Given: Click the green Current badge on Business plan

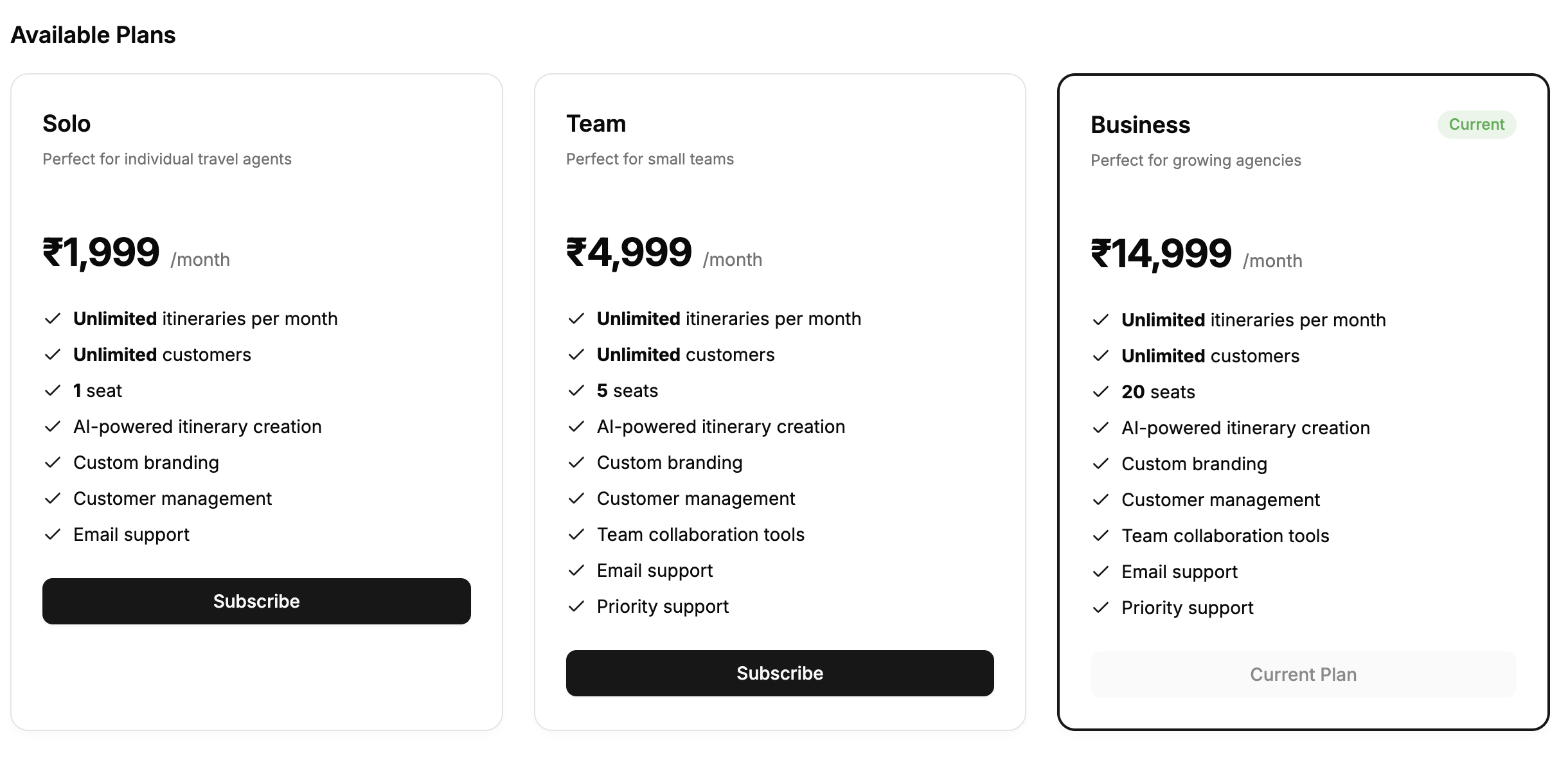Looking at the screenshot, I should click(x=1476, y=124).
